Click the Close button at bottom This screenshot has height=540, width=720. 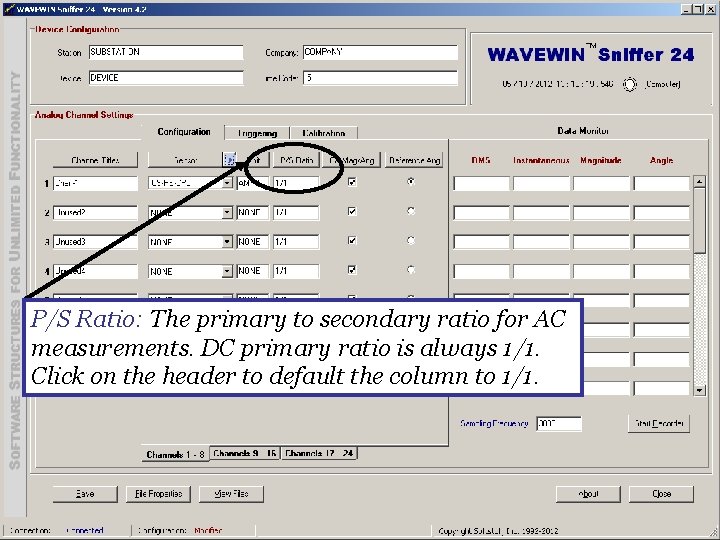[661, 494]
